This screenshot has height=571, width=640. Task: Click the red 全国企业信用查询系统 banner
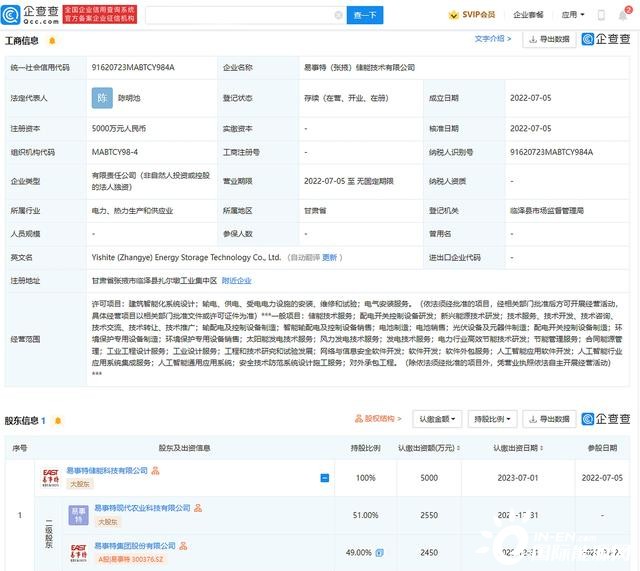[x=100, y=15]
